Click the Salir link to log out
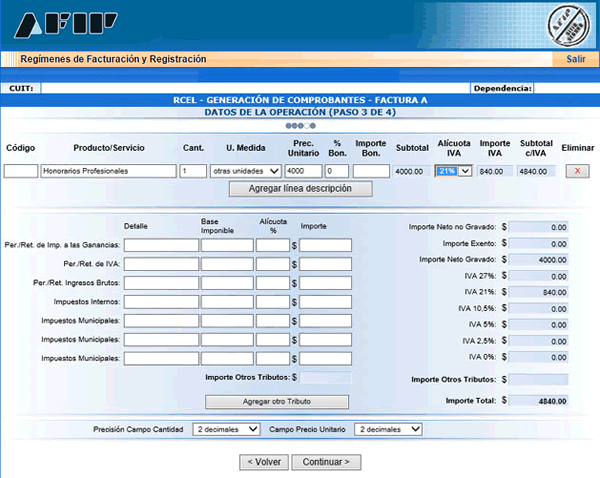The image size is (600, 478). (x=576, y=59)
